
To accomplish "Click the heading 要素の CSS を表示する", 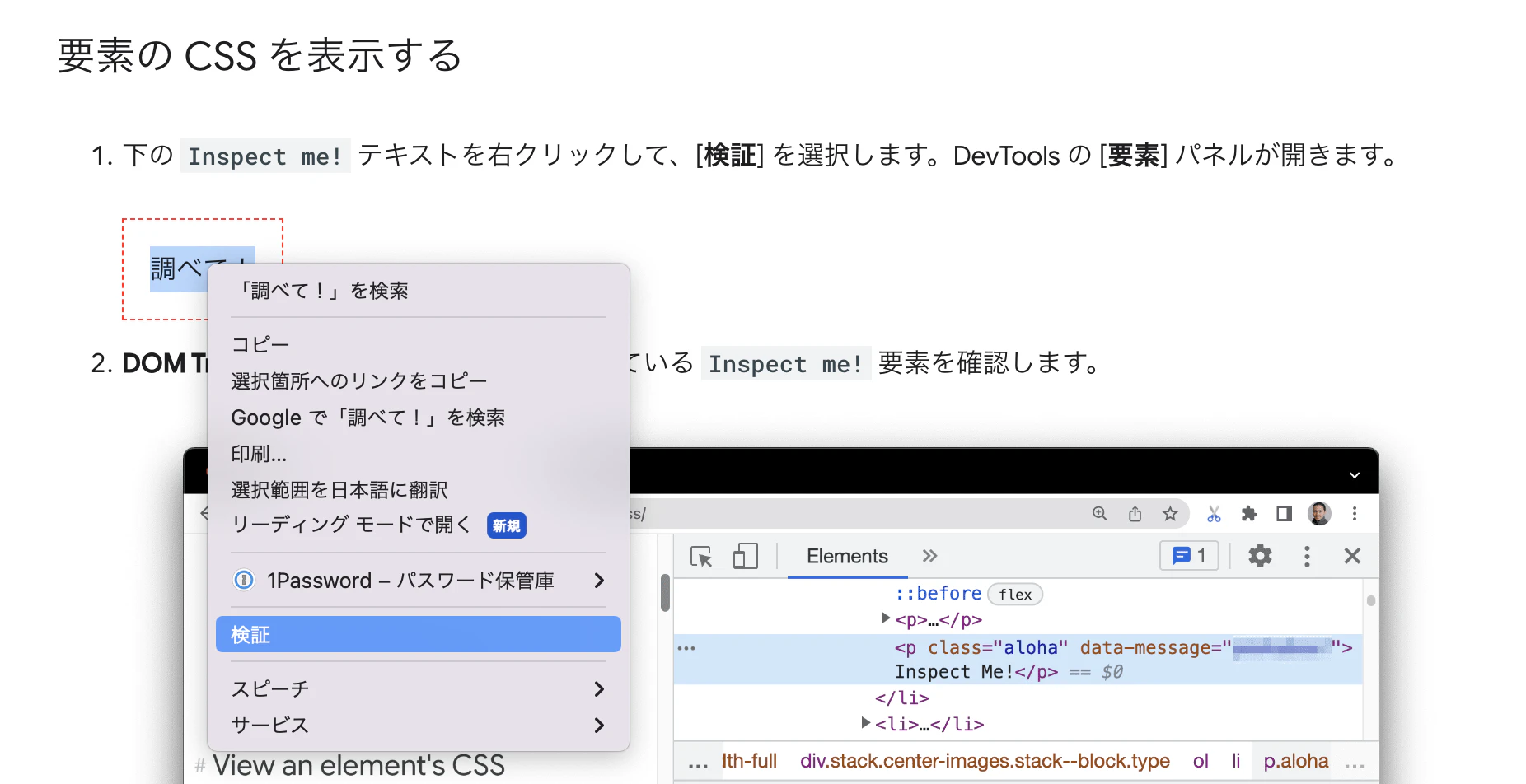I will (260, 56).
